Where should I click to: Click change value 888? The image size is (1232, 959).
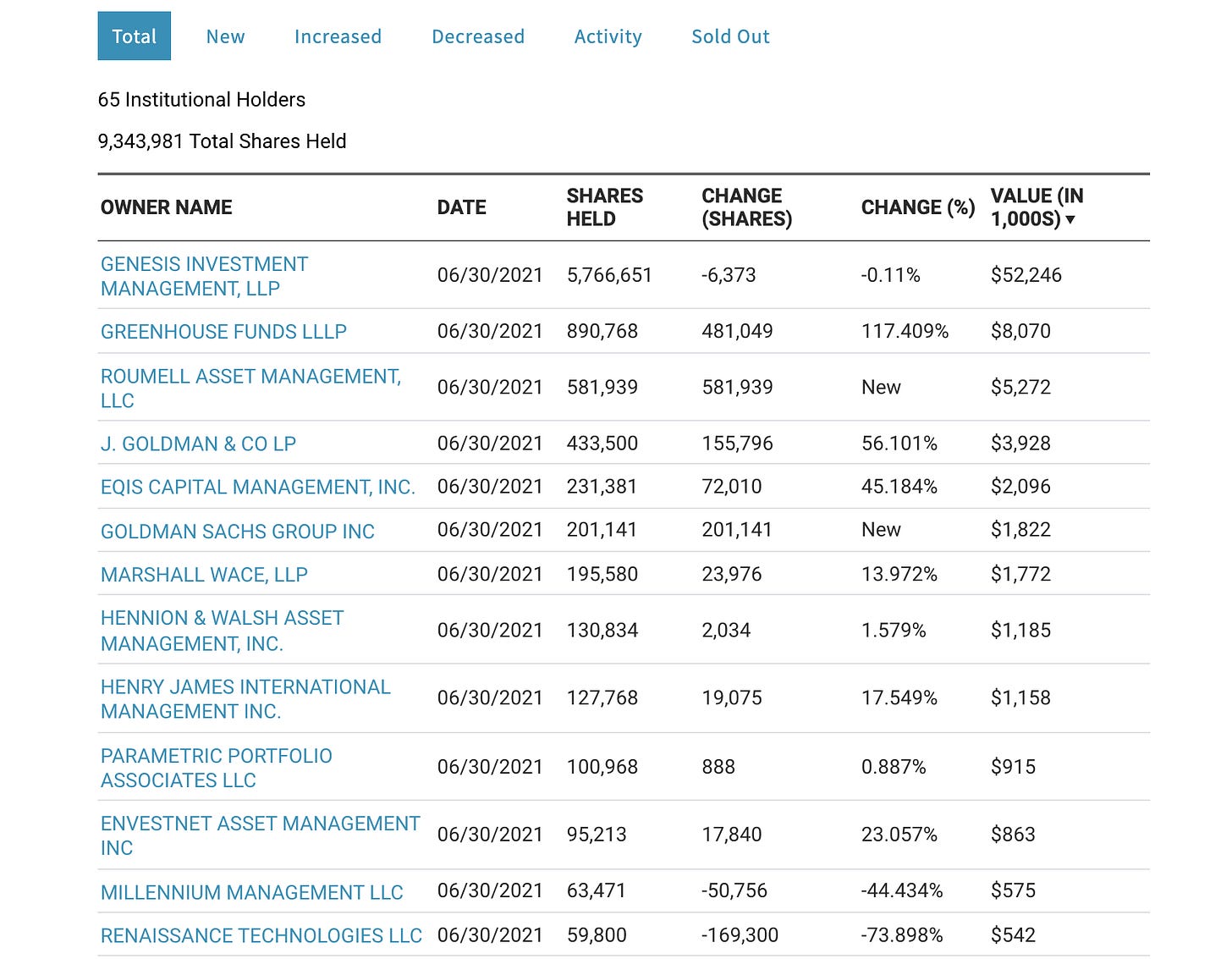coord(718,767)
